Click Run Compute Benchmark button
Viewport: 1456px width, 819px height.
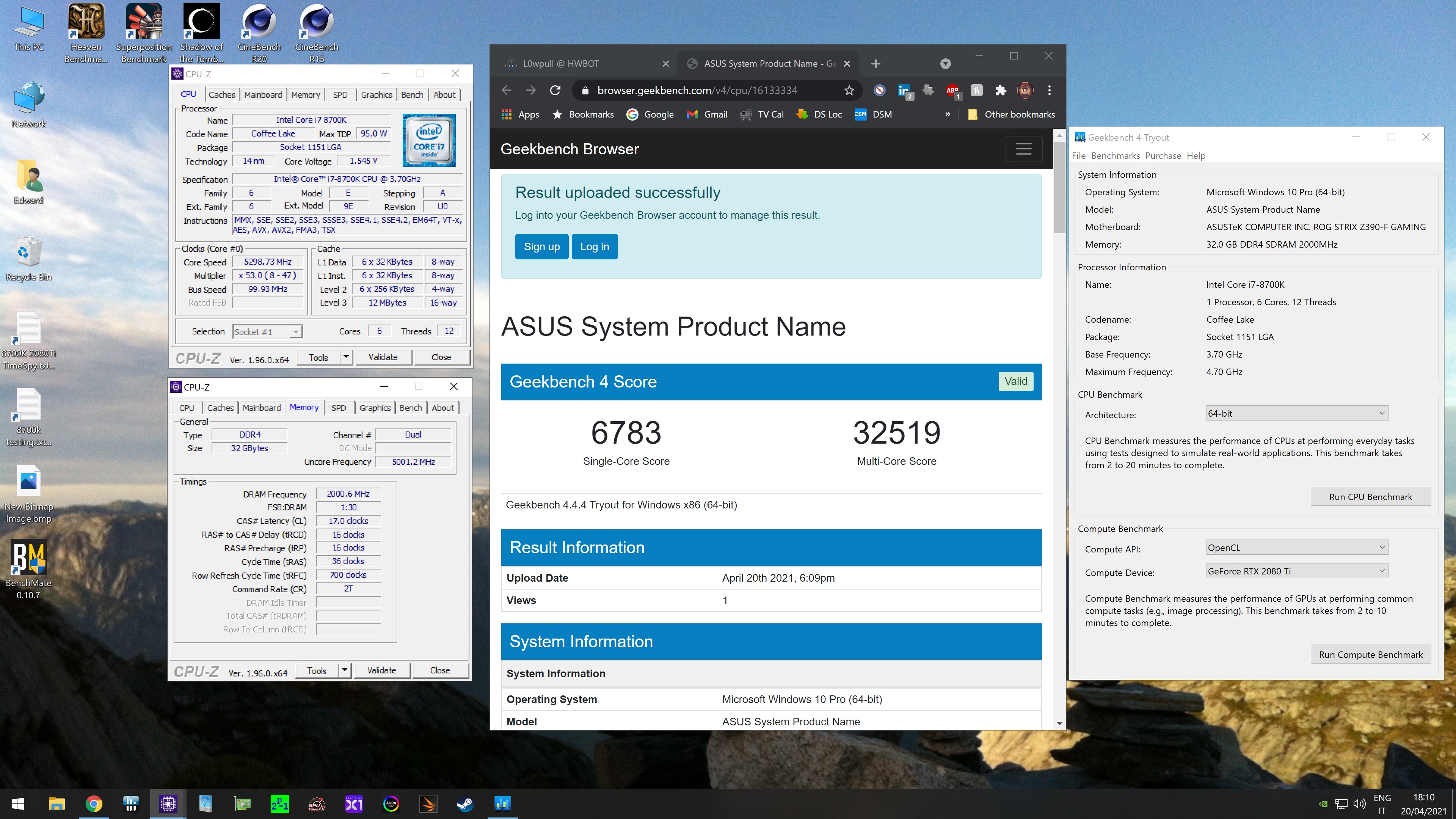(1371, 654)
